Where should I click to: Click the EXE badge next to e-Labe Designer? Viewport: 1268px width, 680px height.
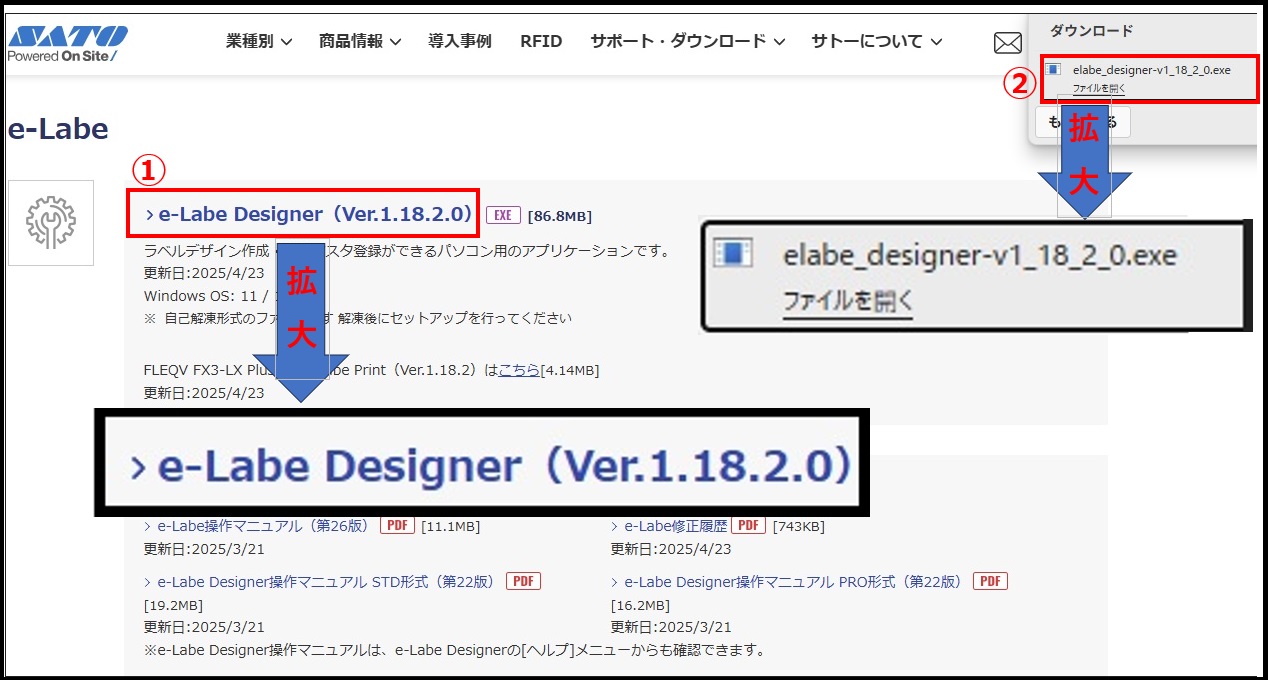pos(504,215)
